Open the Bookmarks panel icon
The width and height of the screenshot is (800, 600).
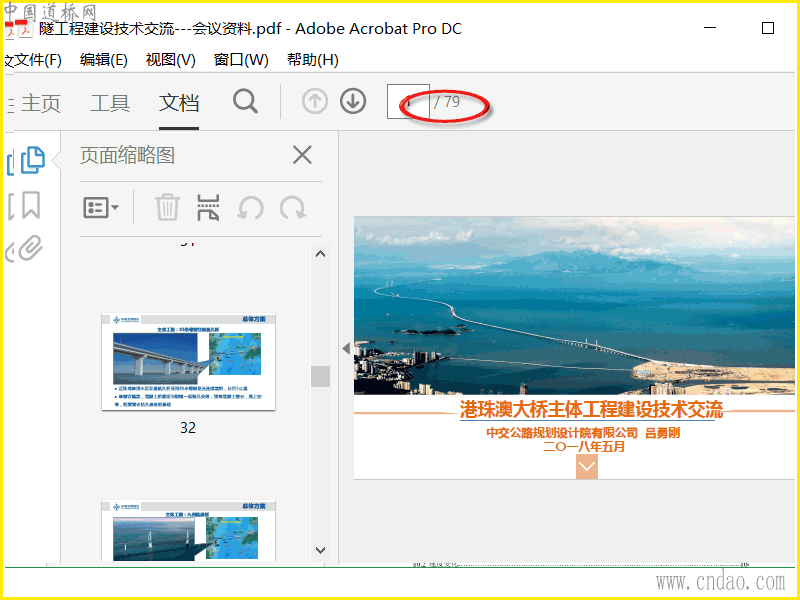(x=30, y=205)
